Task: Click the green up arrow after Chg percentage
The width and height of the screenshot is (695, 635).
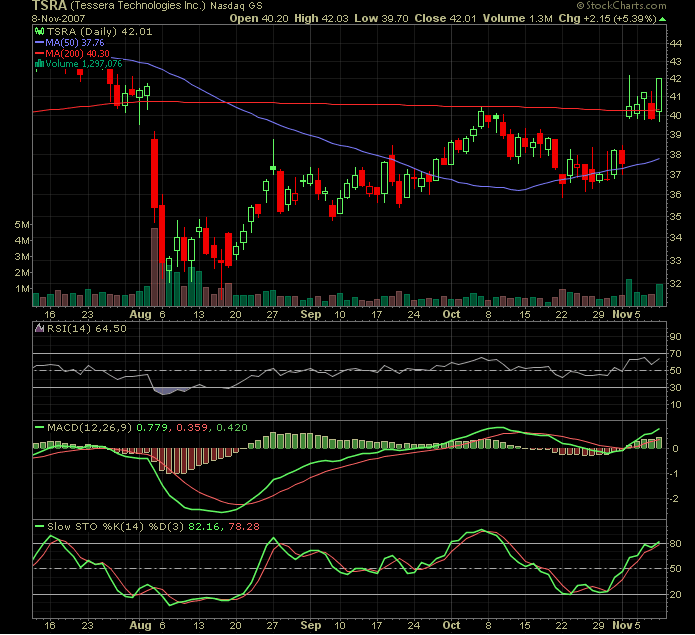Action: point(662,19)
